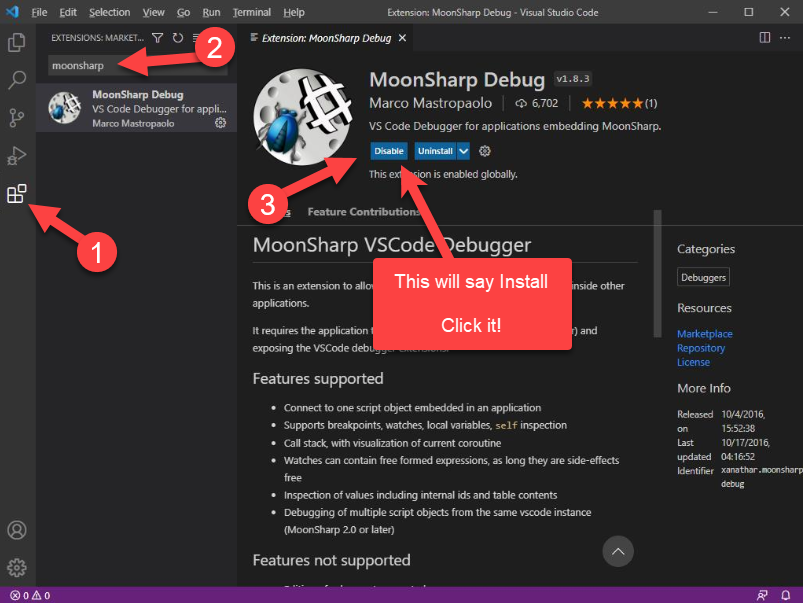Screen dimensions: 803x603
Task: Open the Accounts icon in activity bar
Action: pos(17,530)
